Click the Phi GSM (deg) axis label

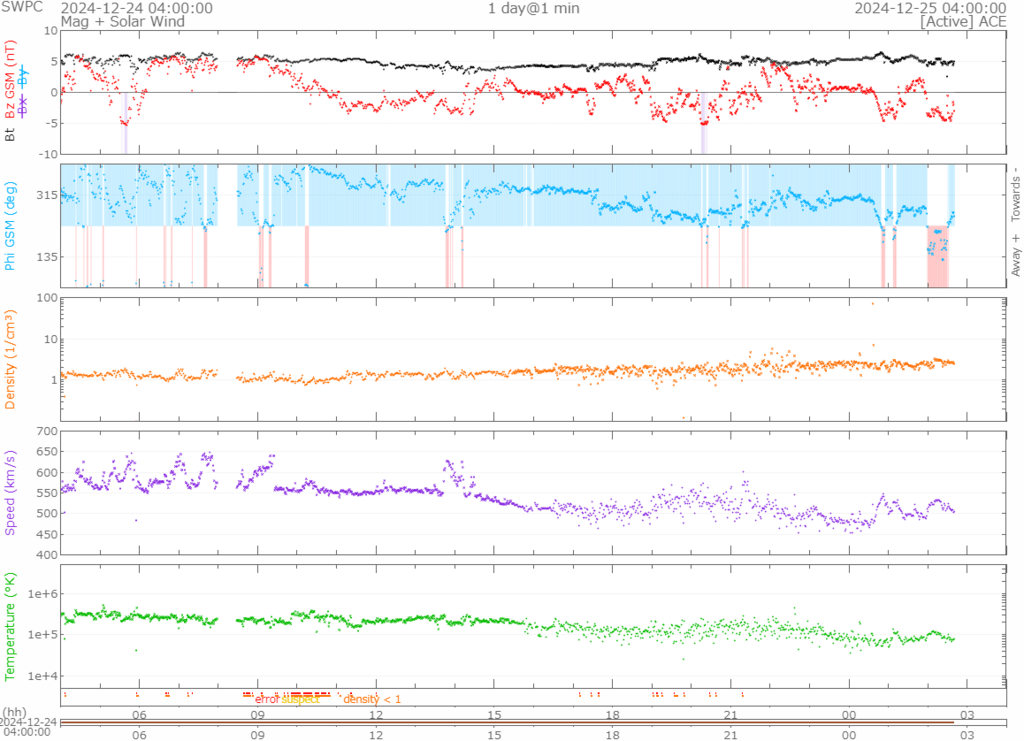pyautogui.click(x=10, y=226)
